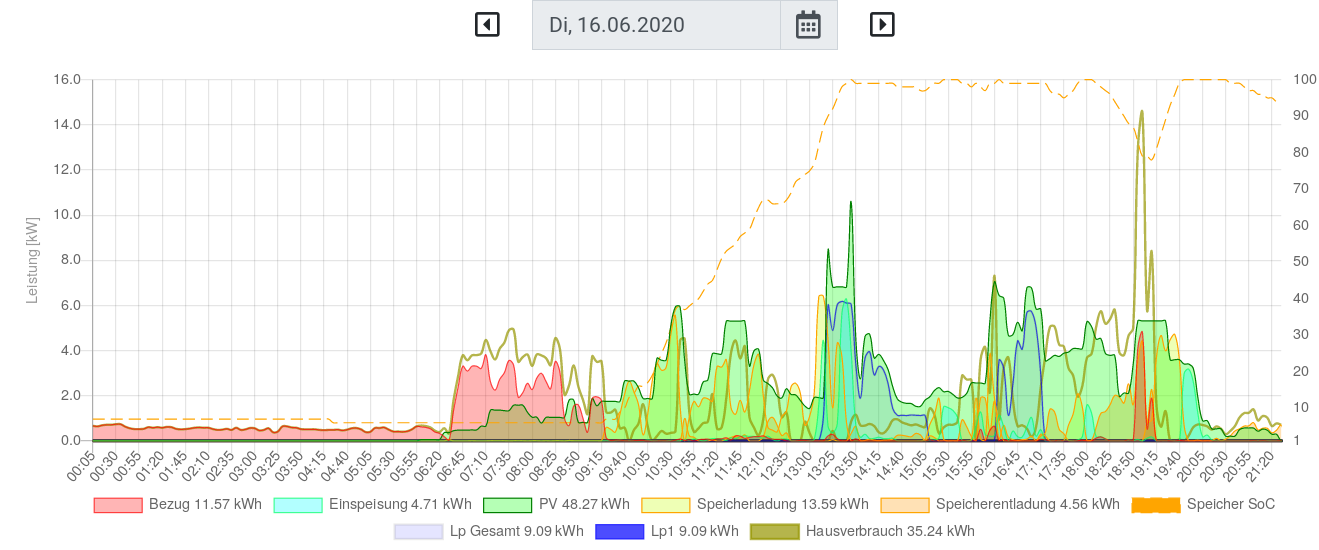
Task: Go to the previous day arrow
Action: 487,24
